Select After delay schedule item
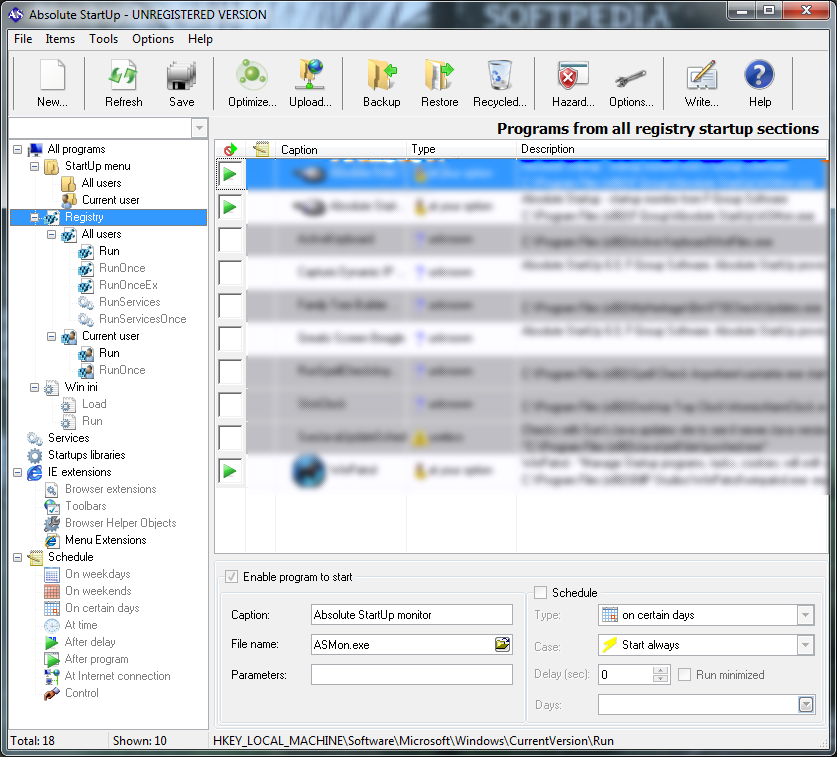The height and width of the screenshot is (757, 837). click(90, 642)
